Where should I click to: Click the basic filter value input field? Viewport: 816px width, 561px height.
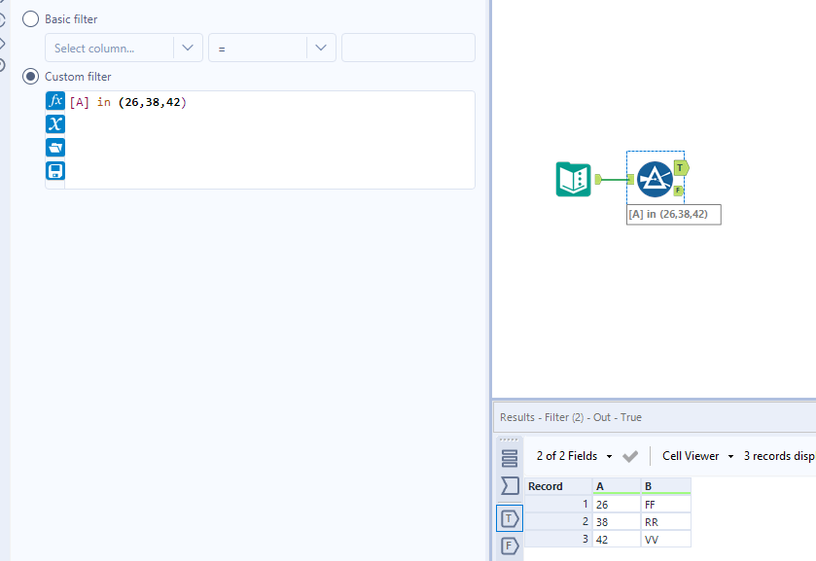[408, 48]
